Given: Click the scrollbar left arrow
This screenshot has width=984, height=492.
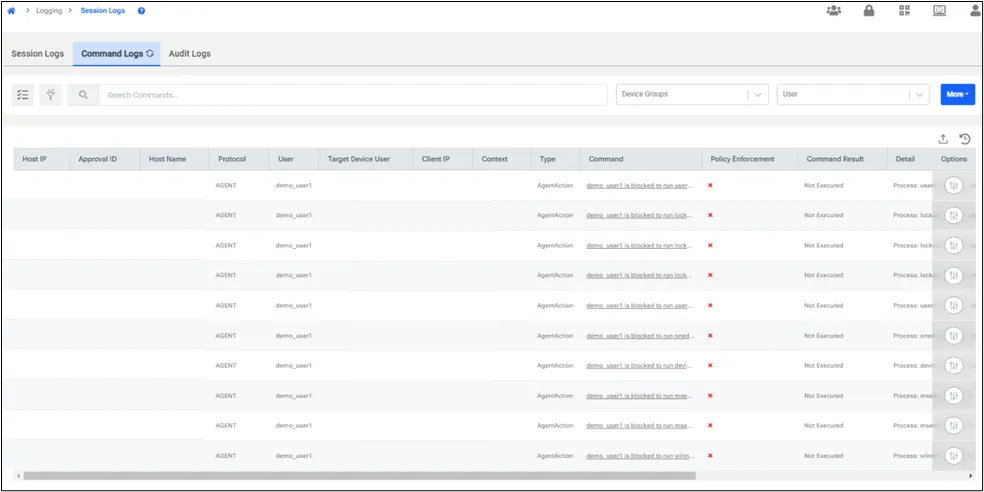Looking at the screenshot, I should click(x=18, y=476).
